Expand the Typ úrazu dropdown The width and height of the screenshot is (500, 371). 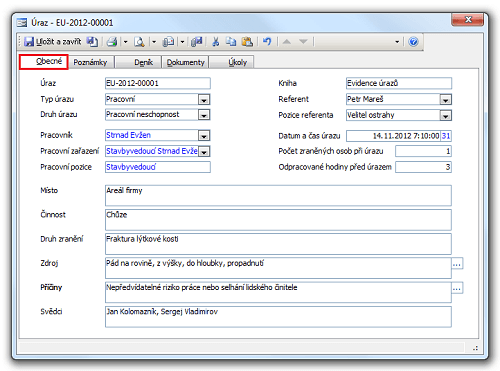click(204, 99)
